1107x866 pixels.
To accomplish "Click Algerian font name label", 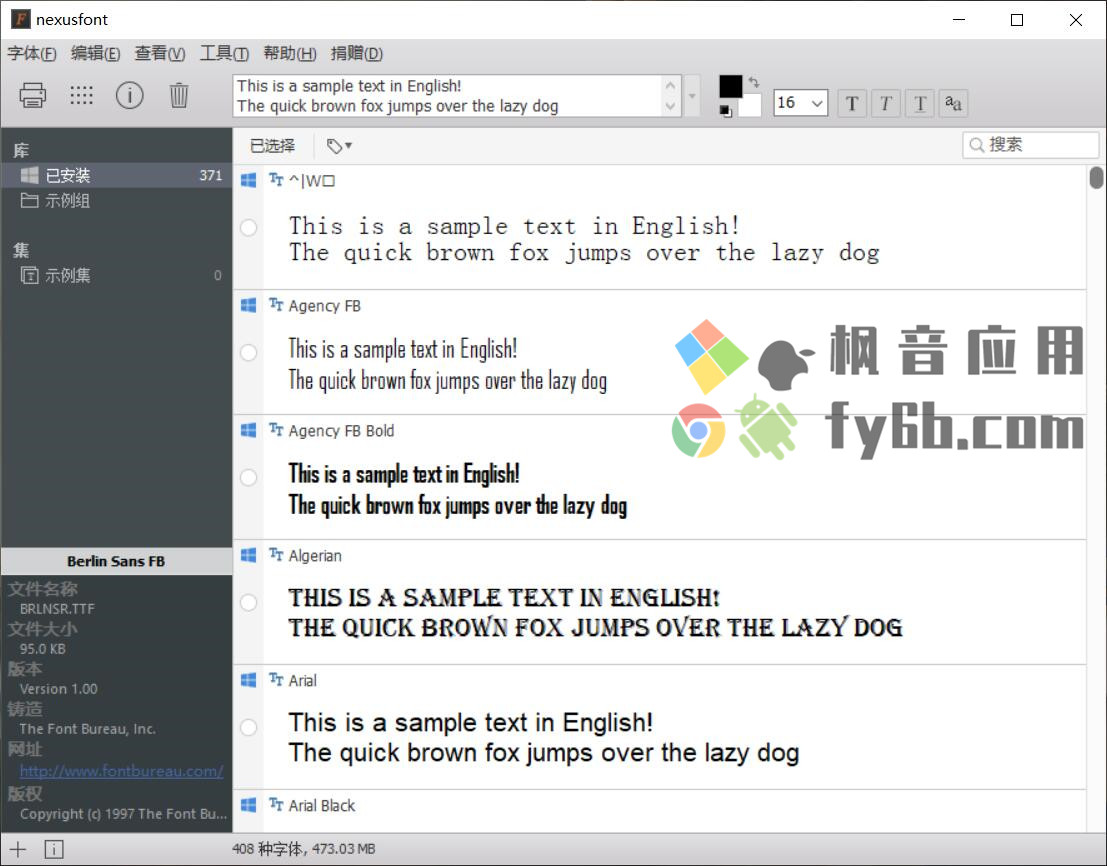I will coord(315,555).
